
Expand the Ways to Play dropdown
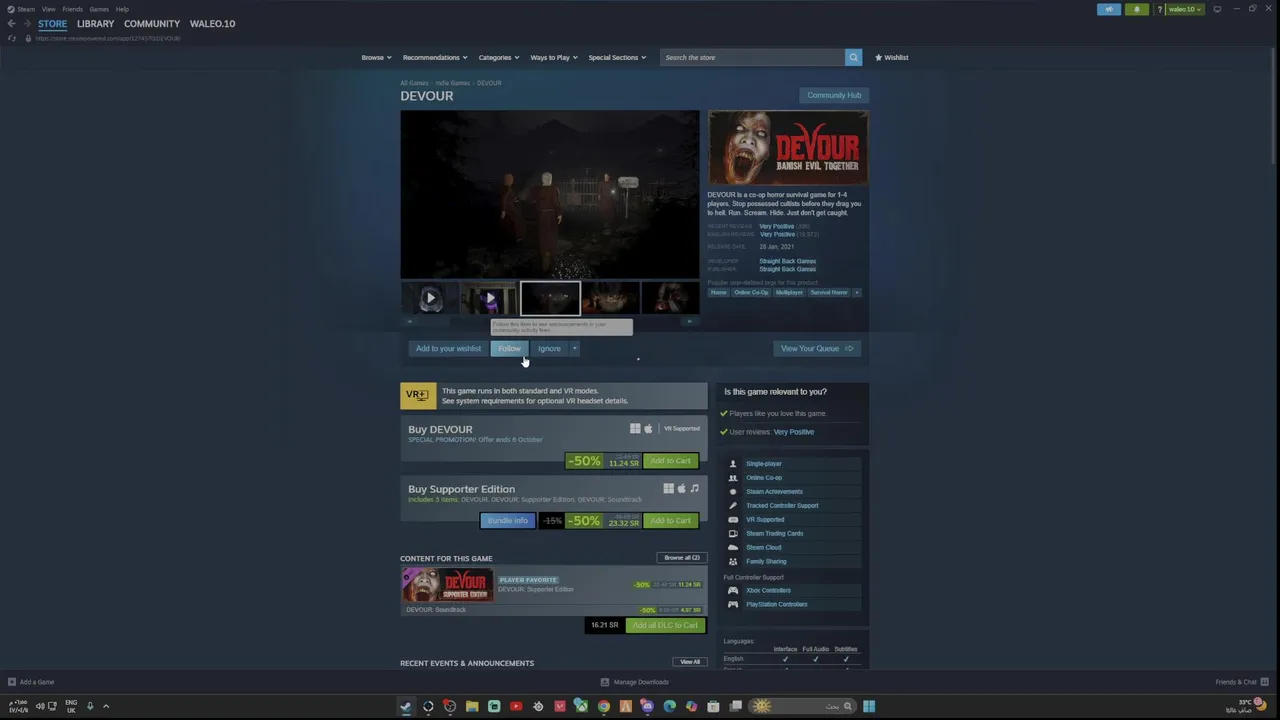[553, 57]
